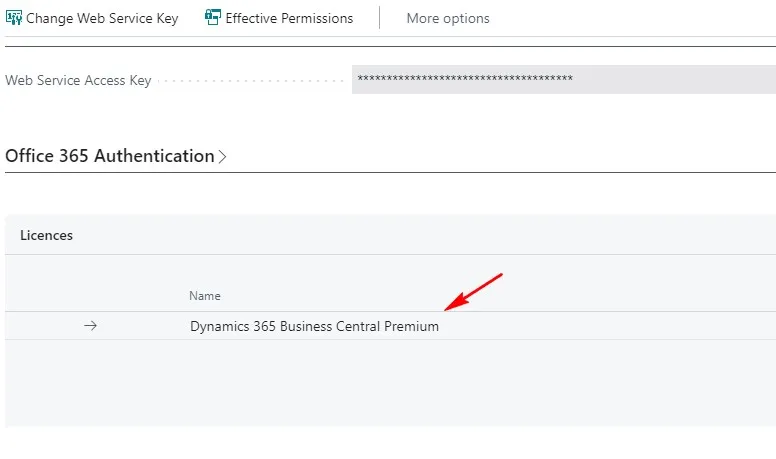This screenshot has height=459, width=776.
Task: Click the word Permissions in the action bar
Action: tap(317, 18)
